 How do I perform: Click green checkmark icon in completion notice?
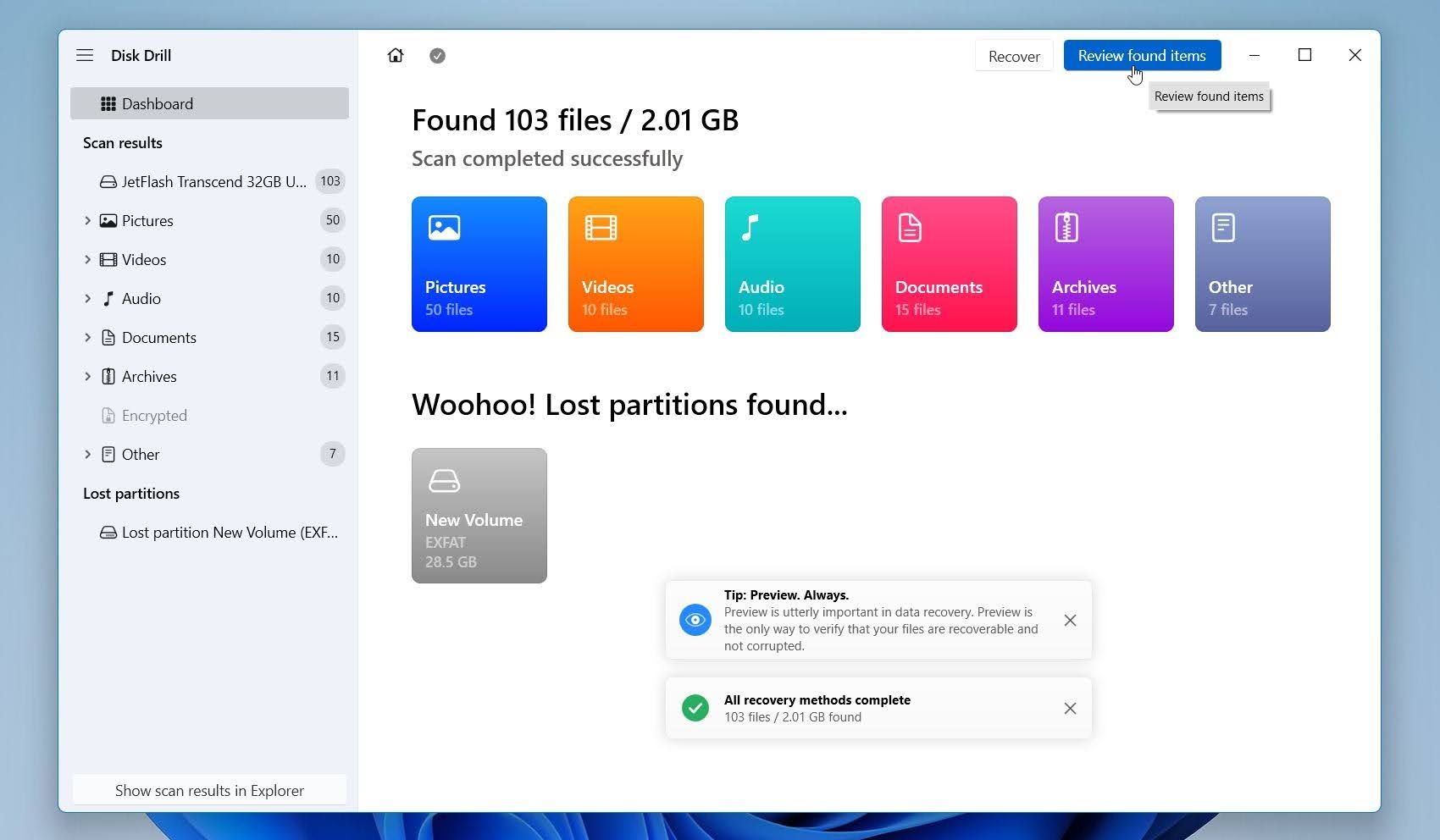click(x=695, y=708)
